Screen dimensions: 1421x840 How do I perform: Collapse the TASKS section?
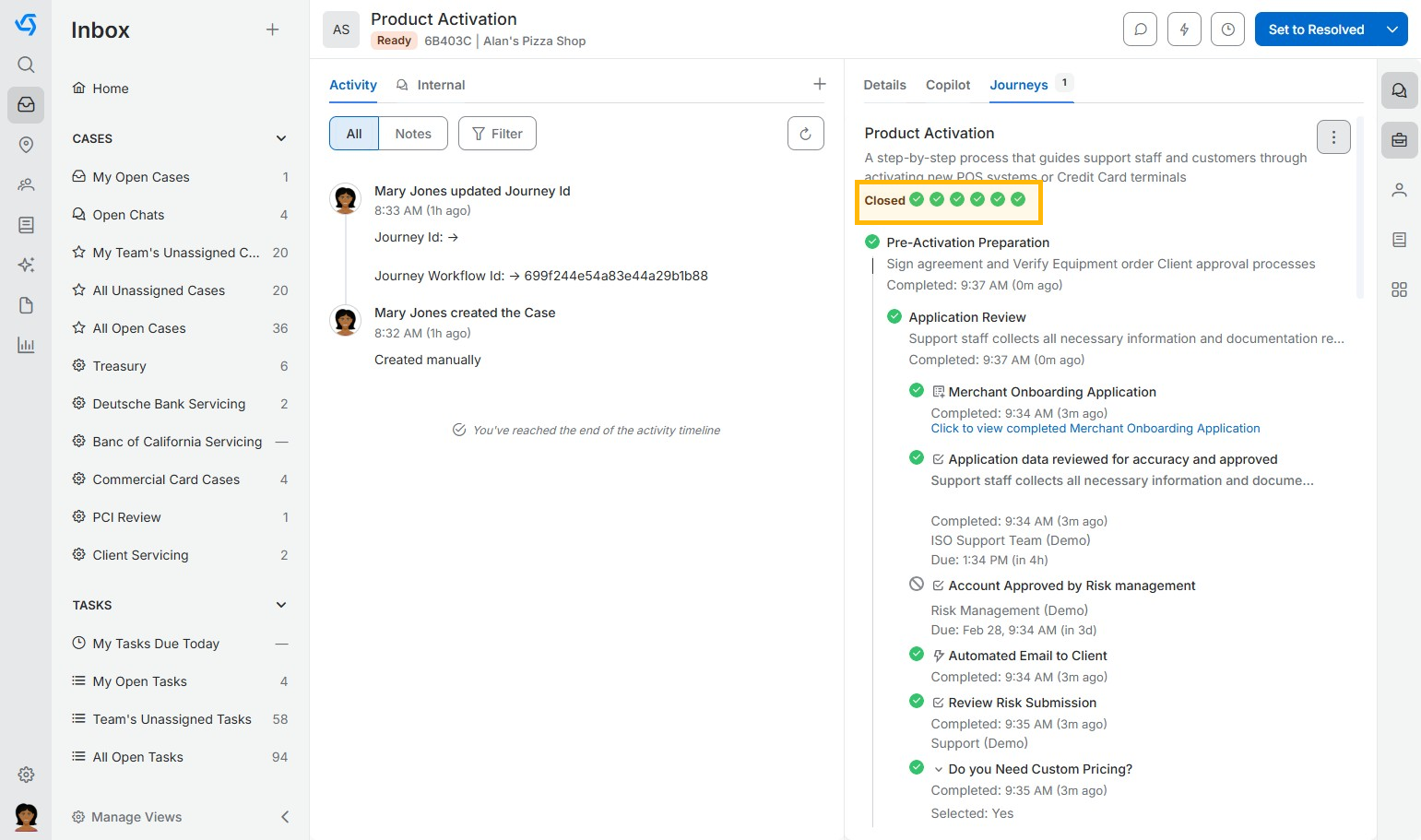tap(281, 605)
